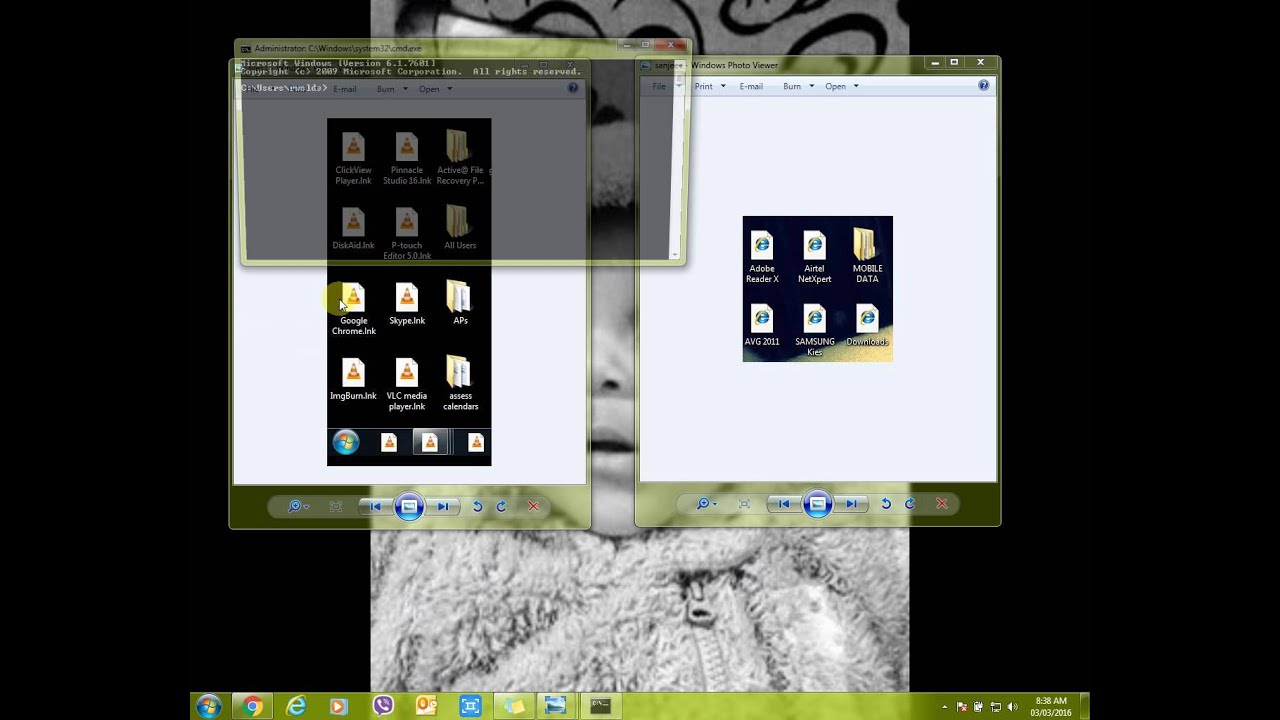Go to previous picture in right Photo Viewer
Viewport: 1280px width, 720px height.
784,504
